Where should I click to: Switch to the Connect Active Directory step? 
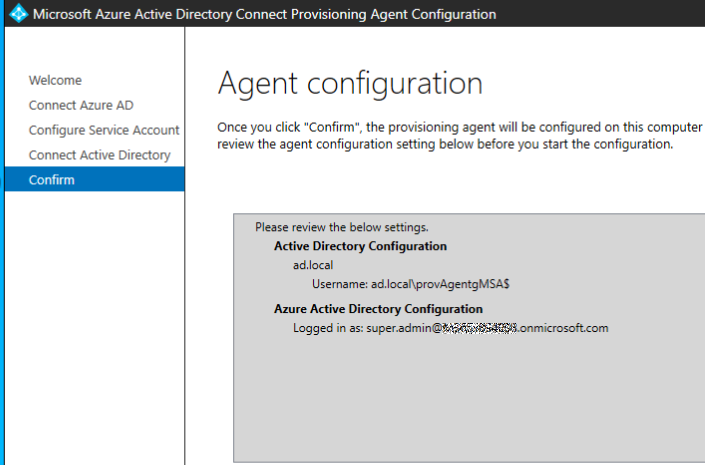pyautogui.click(x=99, y=155)
